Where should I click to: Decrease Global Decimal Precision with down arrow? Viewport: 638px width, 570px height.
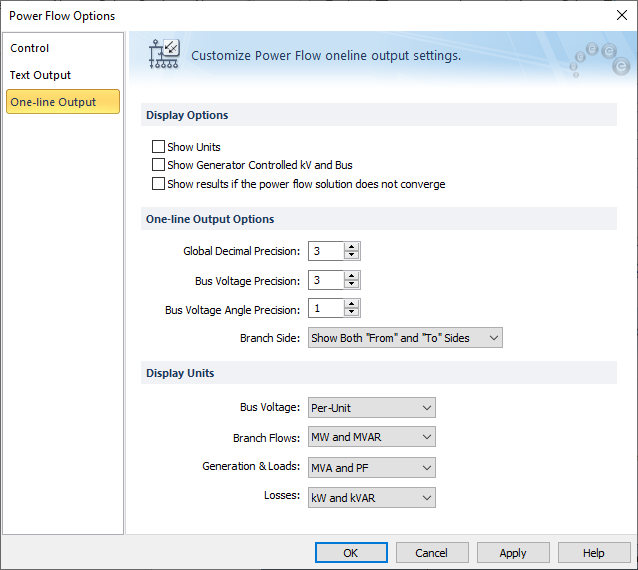351,256
